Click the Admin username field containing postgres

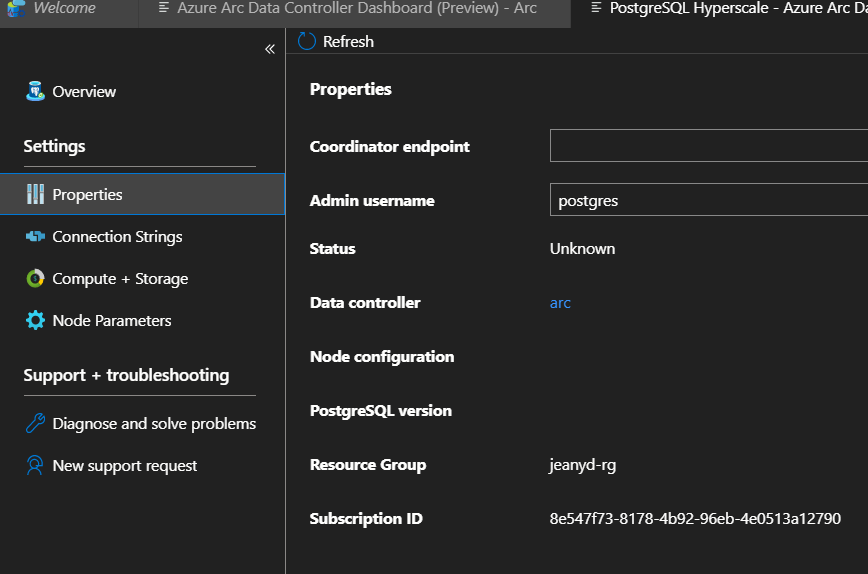709,199
